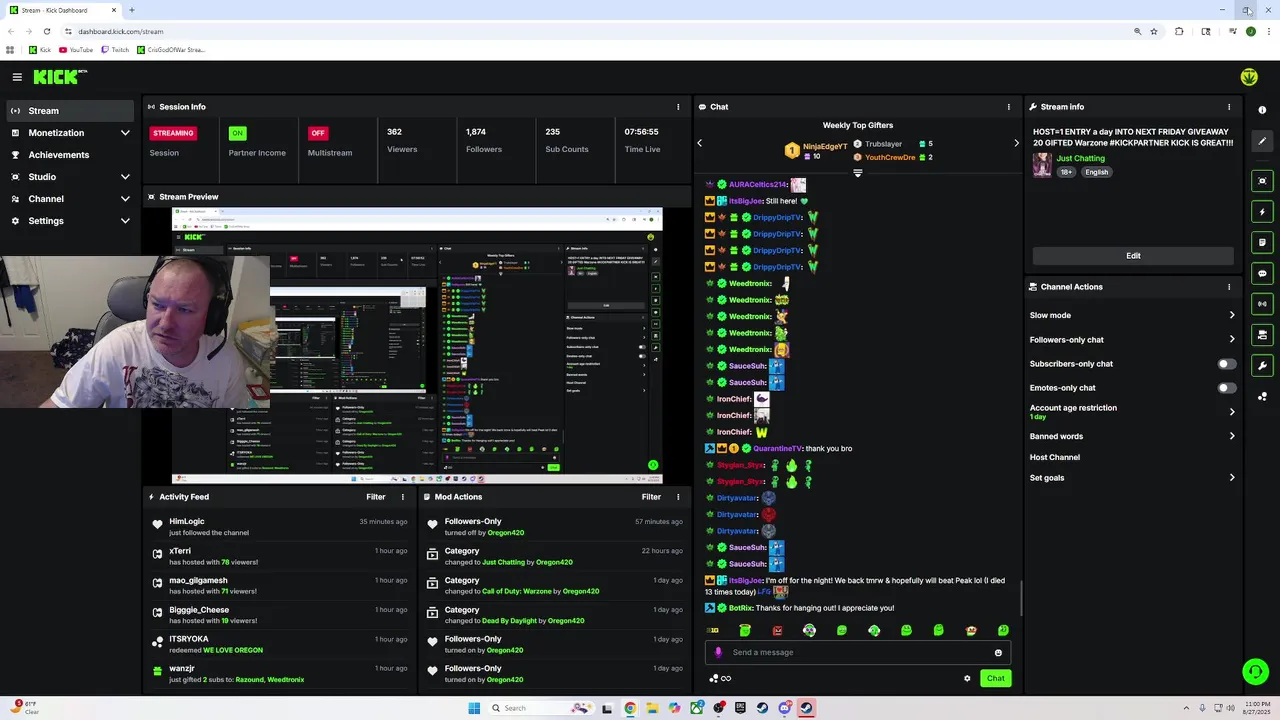Open Activity Feed three-dot options menu
The image size is (1280, 720).
tap(403, 497)
